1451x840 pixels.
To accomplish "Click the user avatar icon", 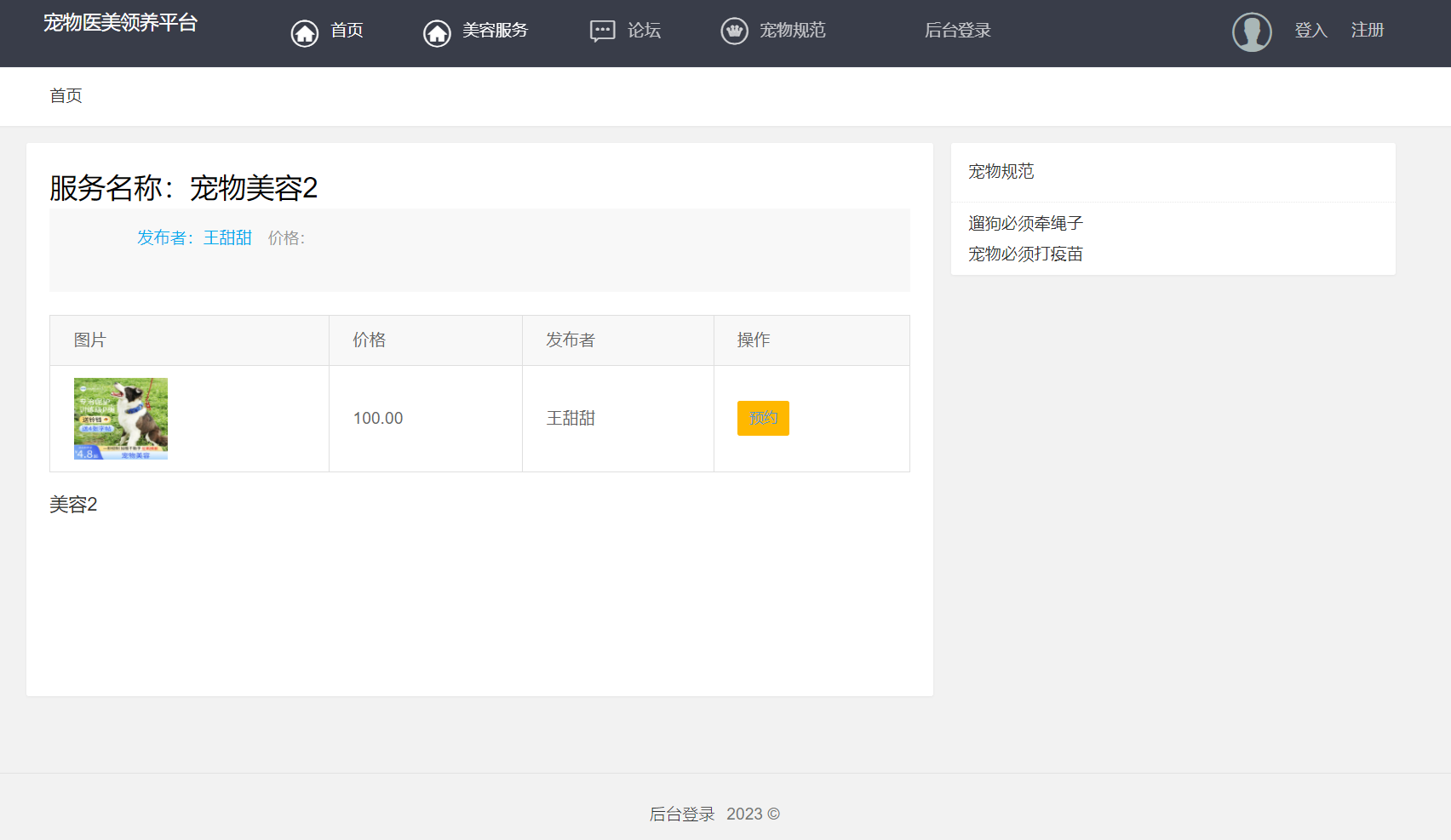I will click(1251, 32).
